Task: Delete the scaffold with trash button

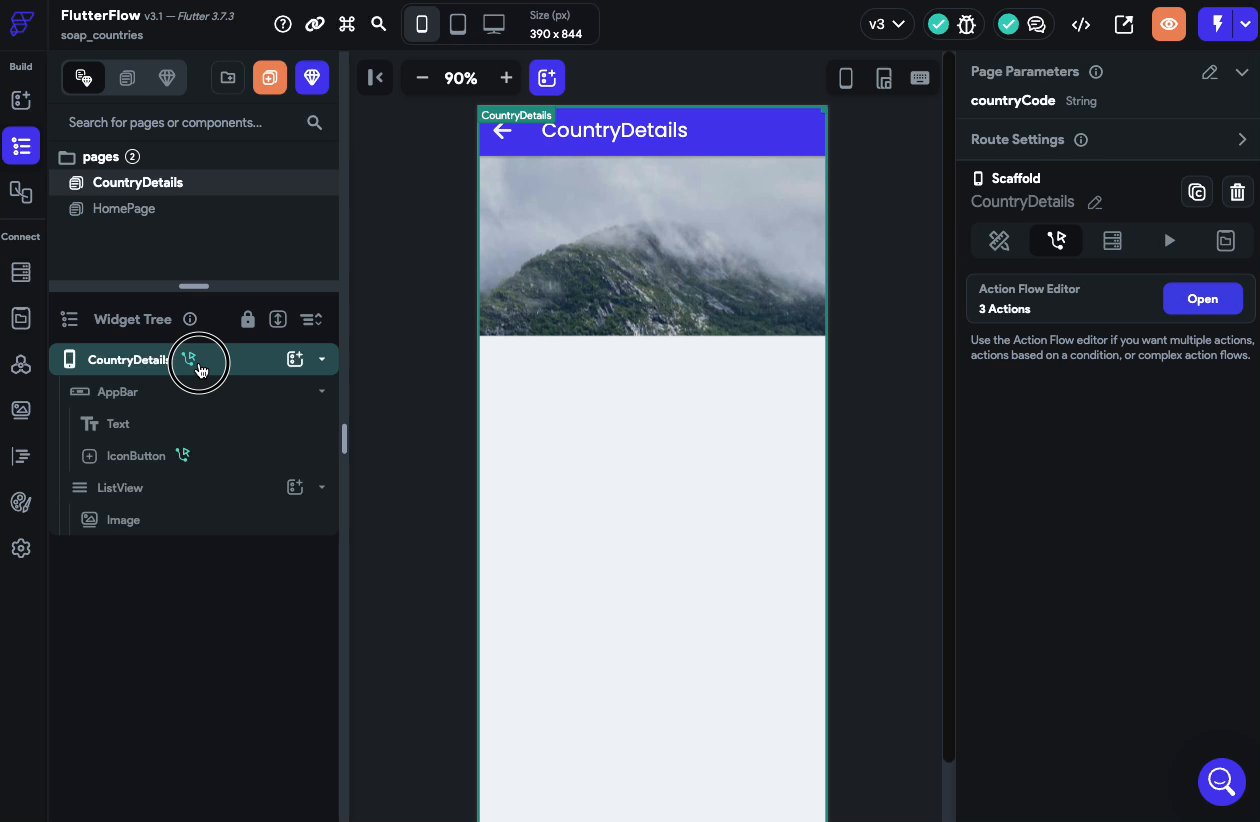Action: point(1238,192)
